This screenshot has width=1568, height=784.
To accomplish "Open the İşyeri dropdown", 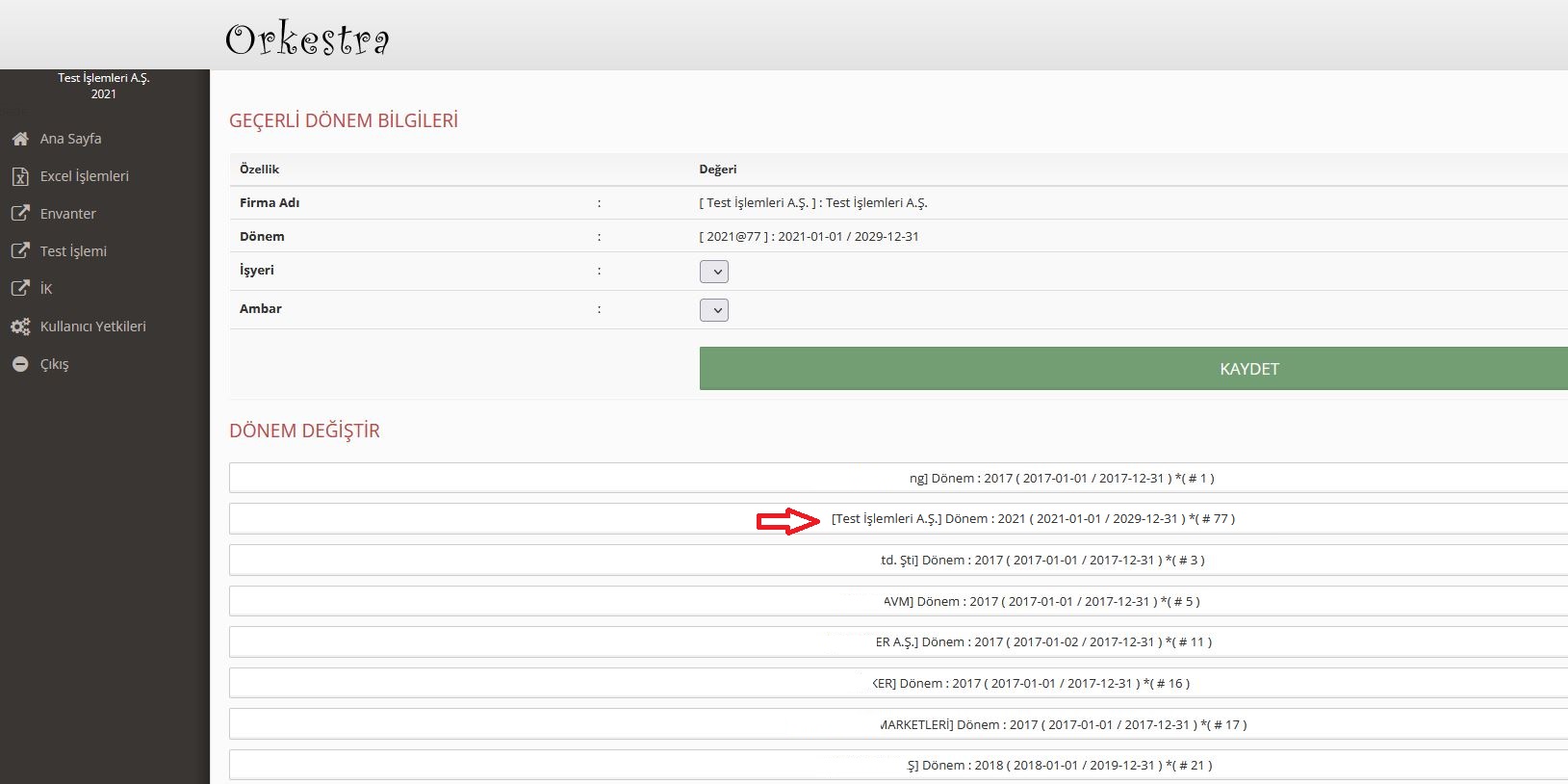I will click(x=713, y=272).
